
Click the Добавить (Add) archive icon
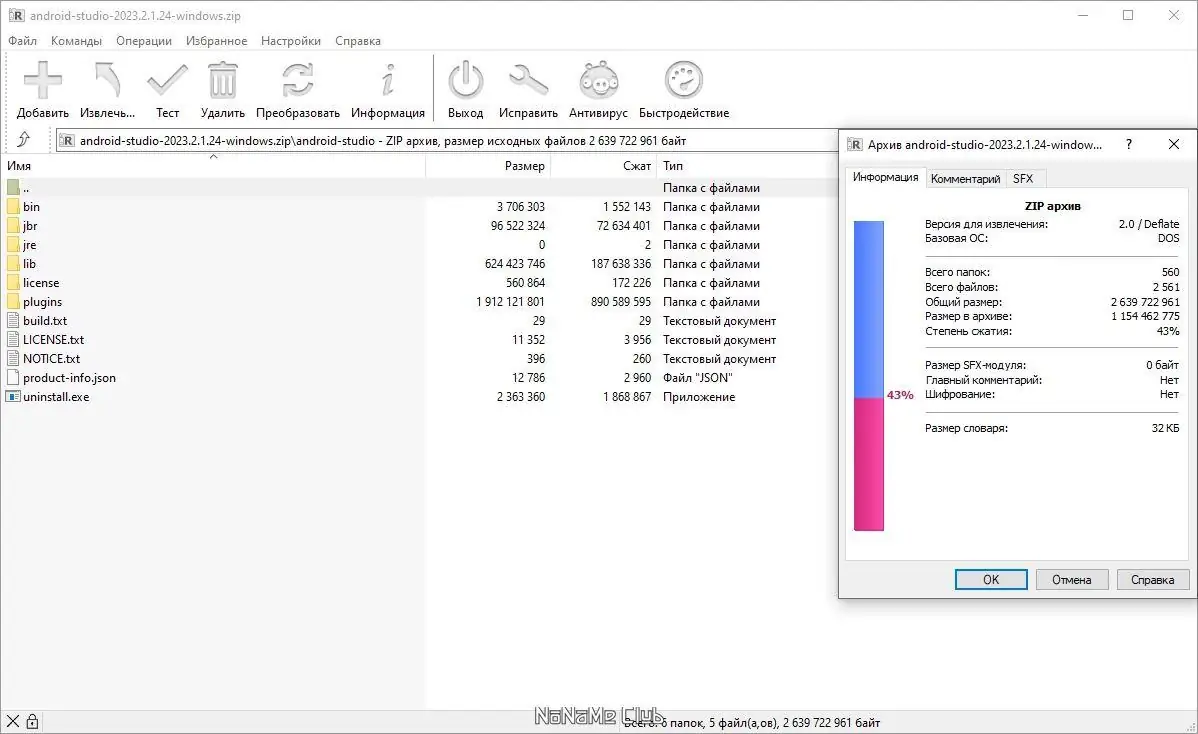tap(42, 80)
